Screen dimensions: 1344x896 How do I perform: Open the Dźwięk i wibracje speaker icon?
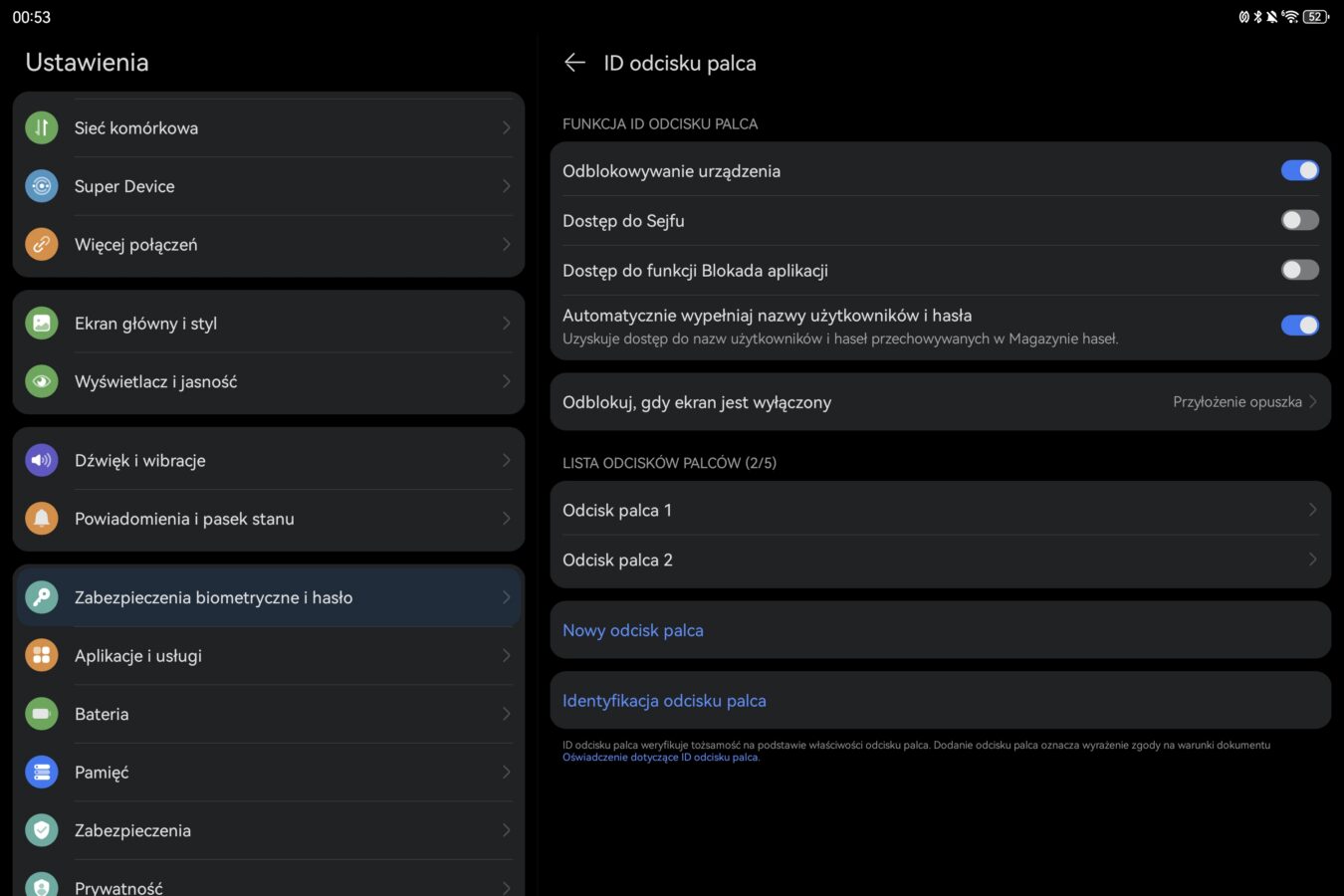pyautogui.click(x=42, y=460)
